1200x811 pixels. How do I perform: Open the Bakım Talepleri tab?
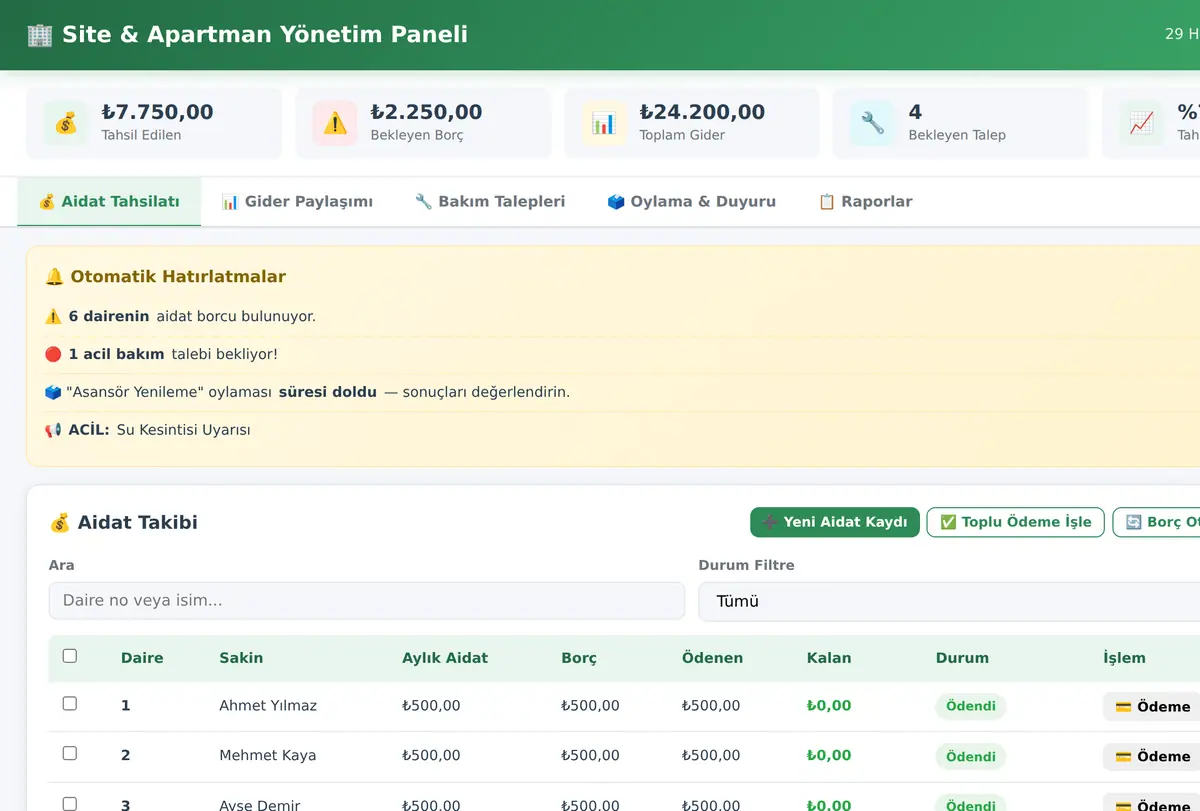(x=490, y=202)
